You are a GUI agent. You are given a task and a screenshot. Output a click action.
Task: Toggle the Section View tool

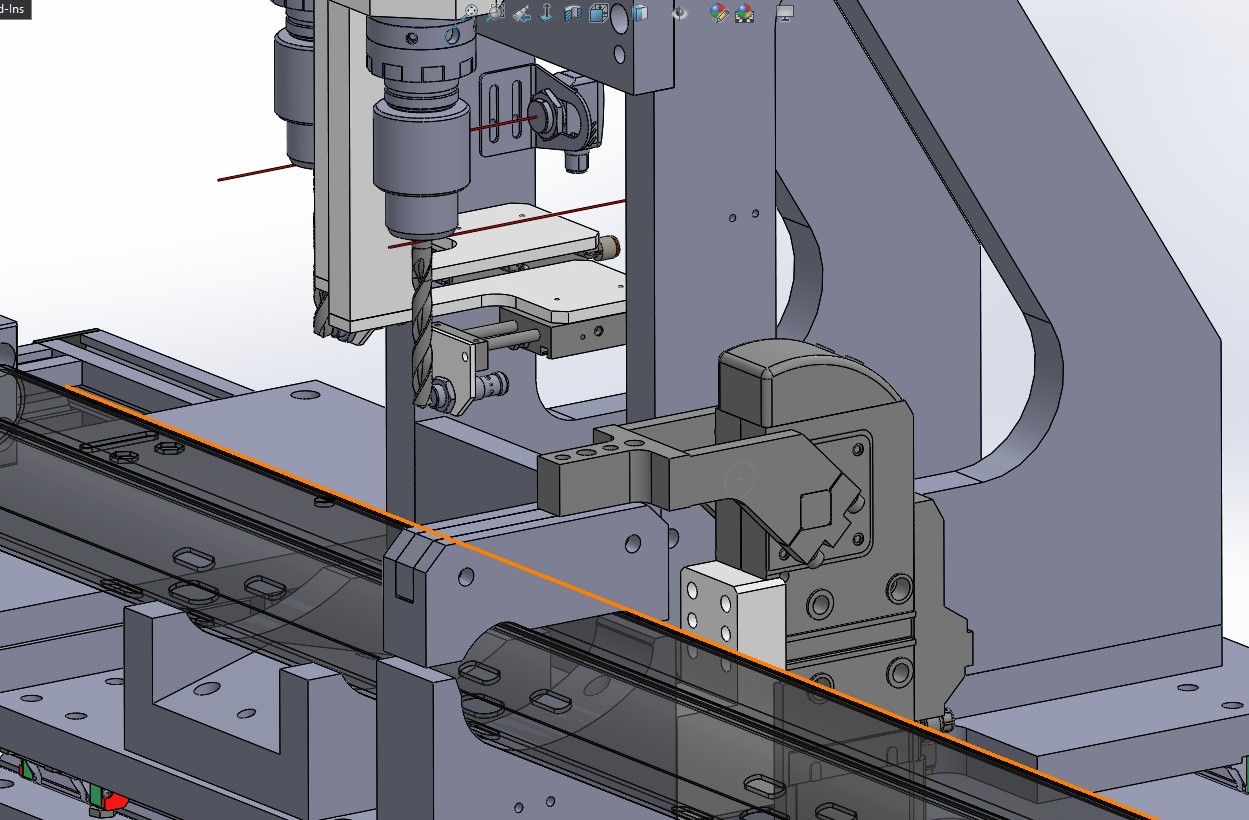(x=573, y=12)
